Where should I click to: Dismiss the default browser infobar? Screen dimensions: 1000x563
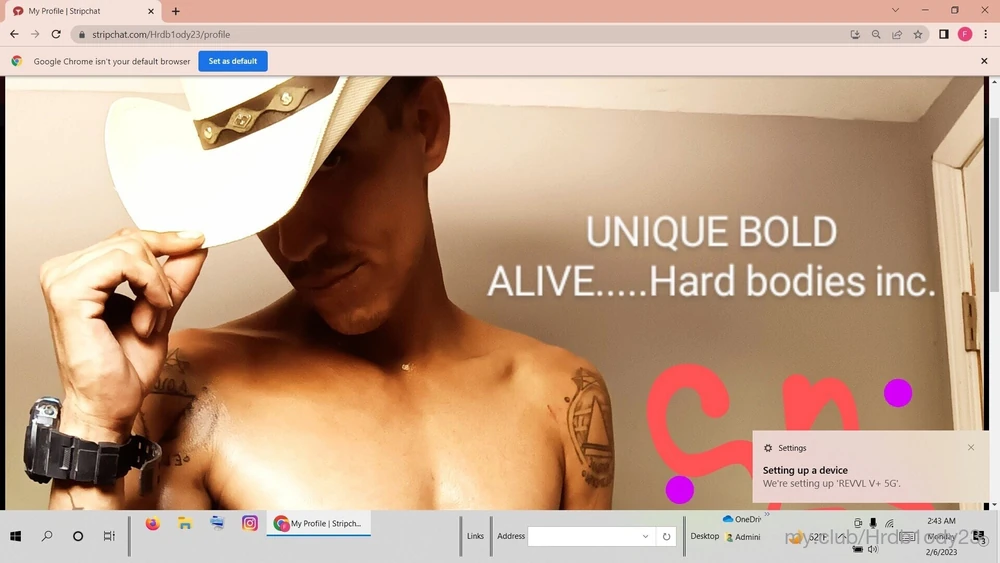click(984, 61)
